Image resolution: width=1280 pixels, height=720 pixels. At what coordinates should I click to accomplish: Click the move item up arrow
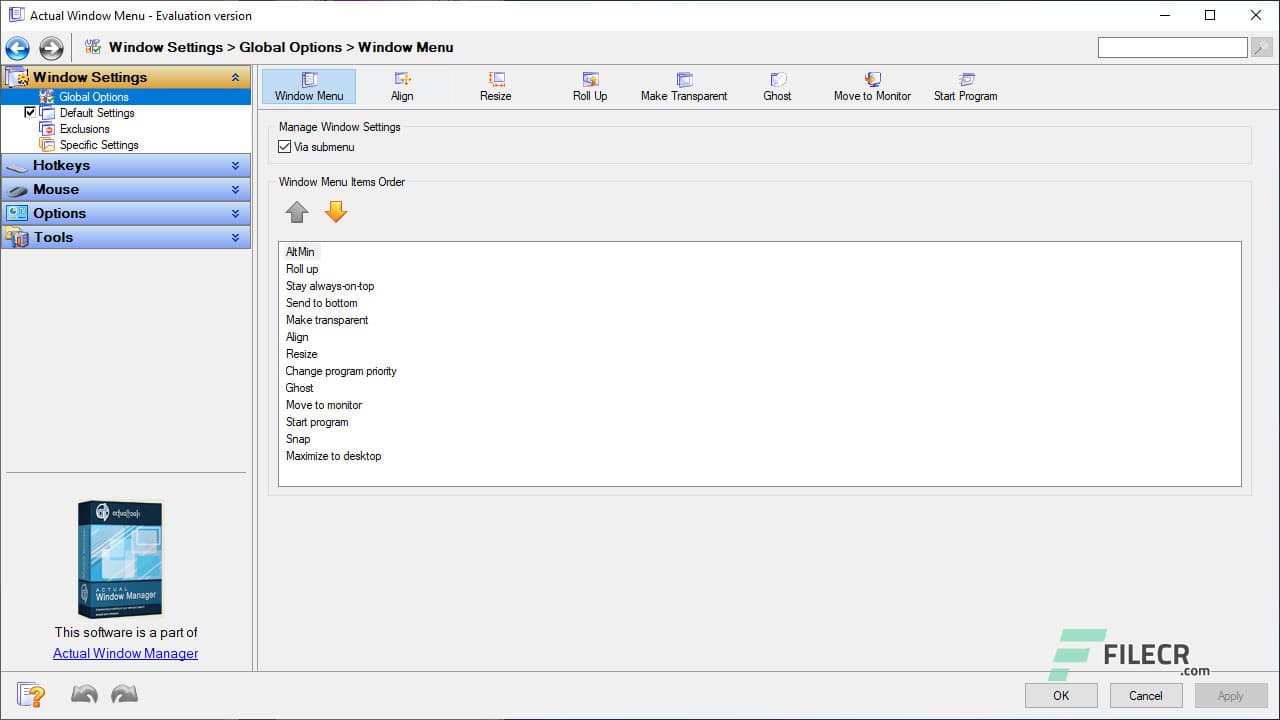[x=297, y=211]
